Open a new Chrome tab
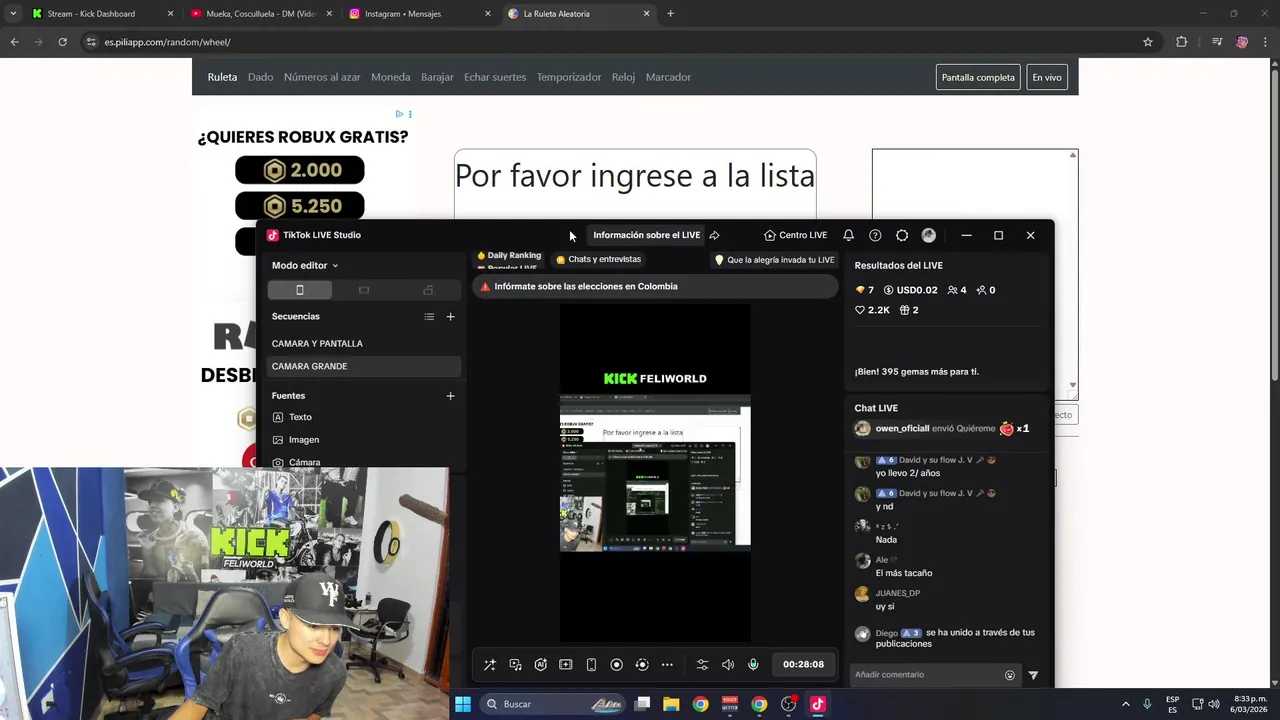1280x720 pixels. point(670,14)
